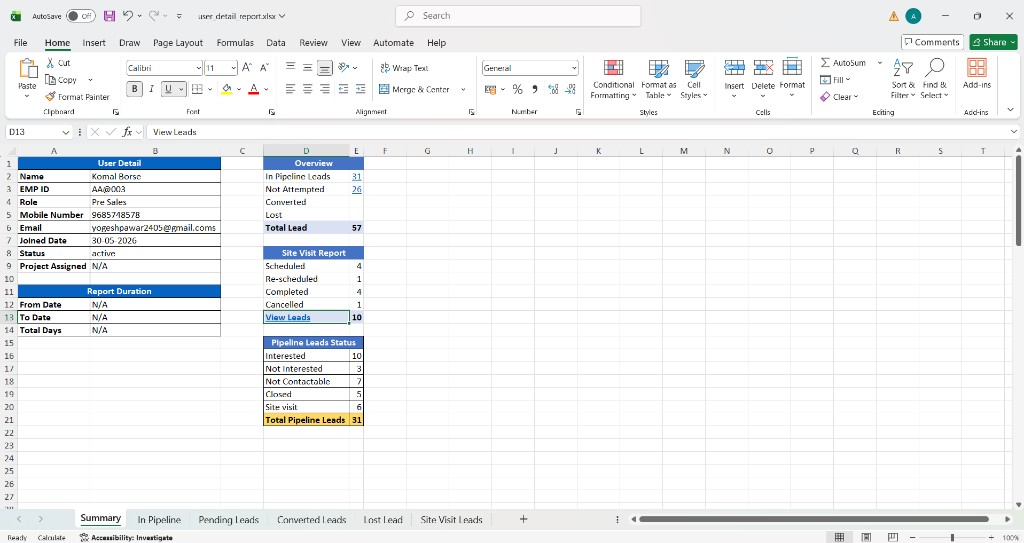Viewport: 1024px width, 543px height.
Task: Open Sort & Filter
Action: (x=903, y=79)
